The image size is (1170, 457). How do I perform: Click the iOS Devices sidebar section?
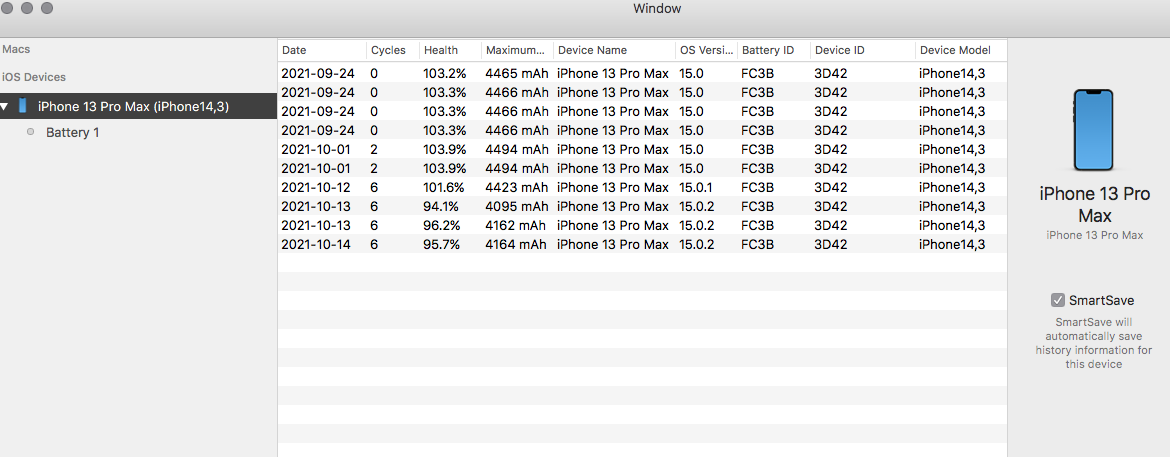click(34, 77)
